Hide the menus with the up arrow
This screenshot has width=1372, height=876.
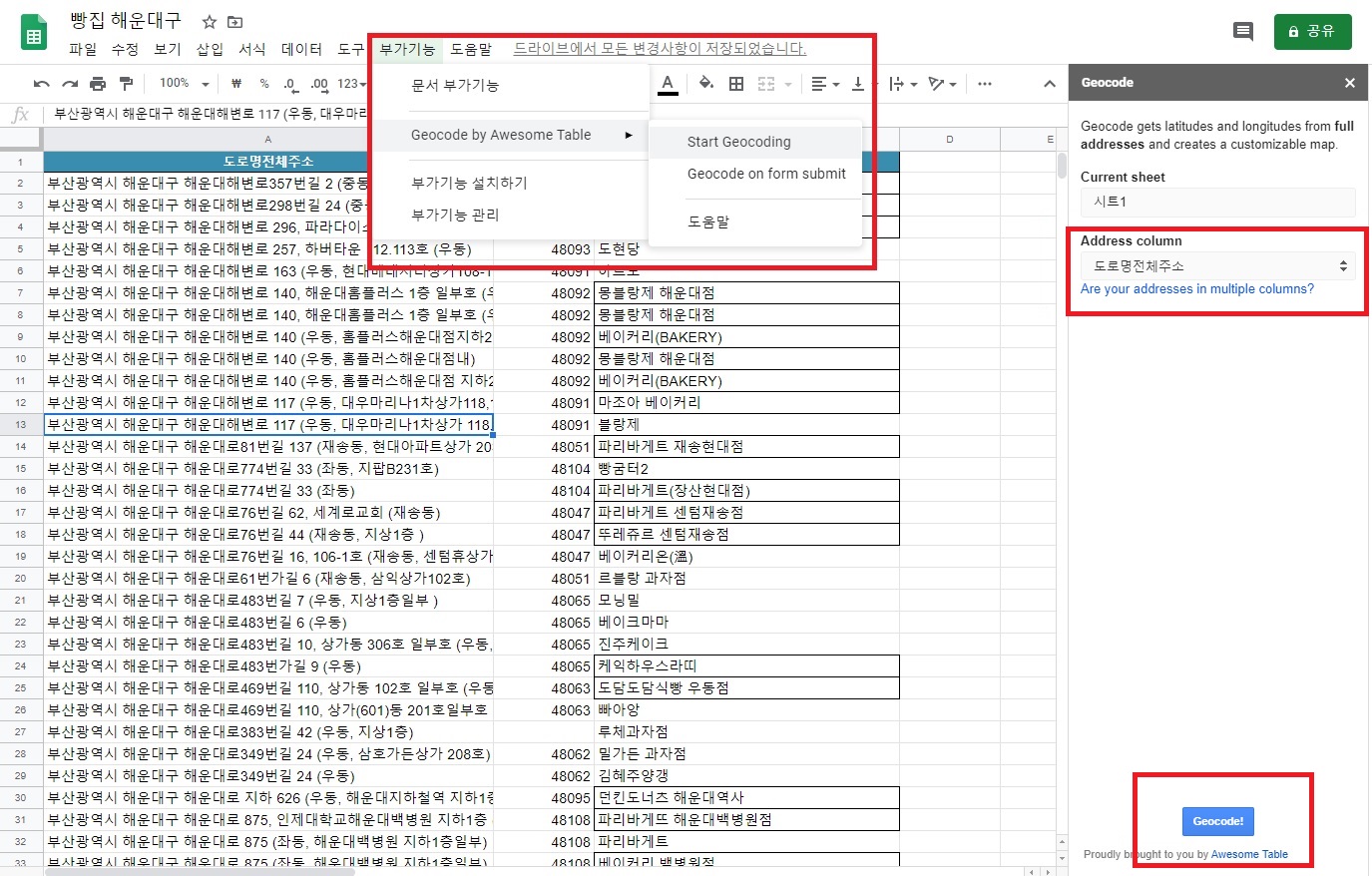[1050, 84]
